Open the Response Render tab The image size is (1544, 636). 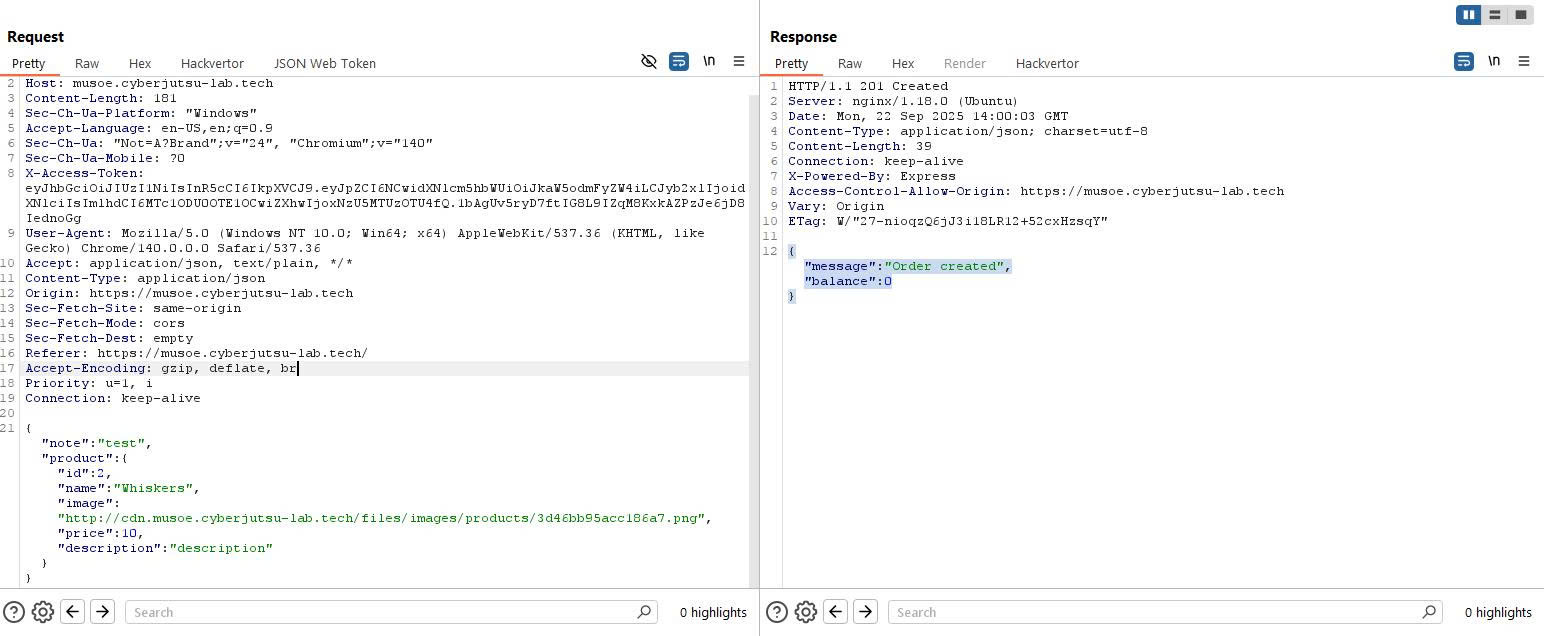(x=965, y=63)
